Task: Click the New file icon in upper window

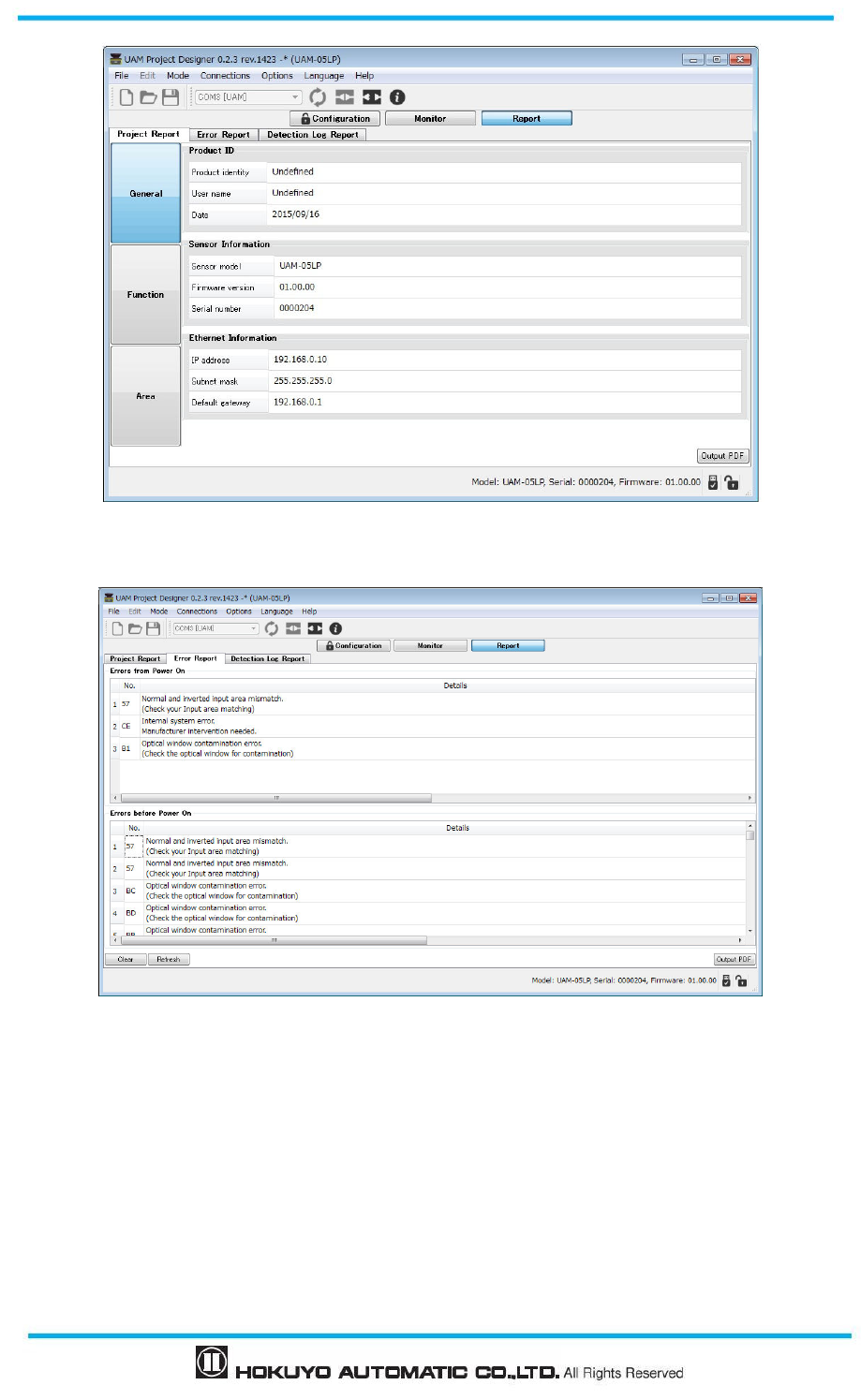Action: [x=126, y=97]
